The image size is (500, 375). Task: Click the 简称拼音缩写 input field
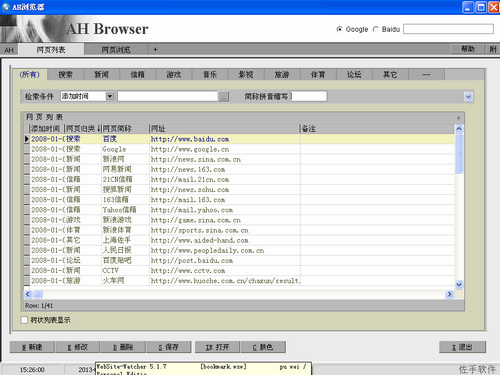309,96
